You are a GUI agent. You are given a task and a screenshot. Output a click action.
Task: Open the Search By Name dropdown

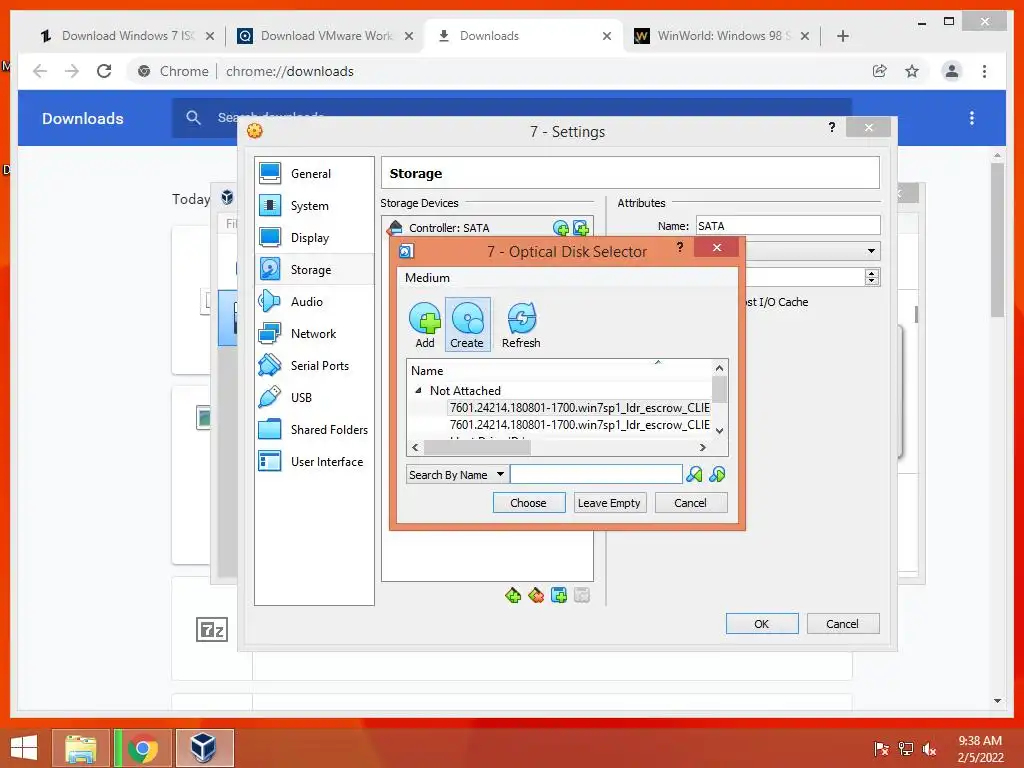pyautogui.click(x=456, y=475)
